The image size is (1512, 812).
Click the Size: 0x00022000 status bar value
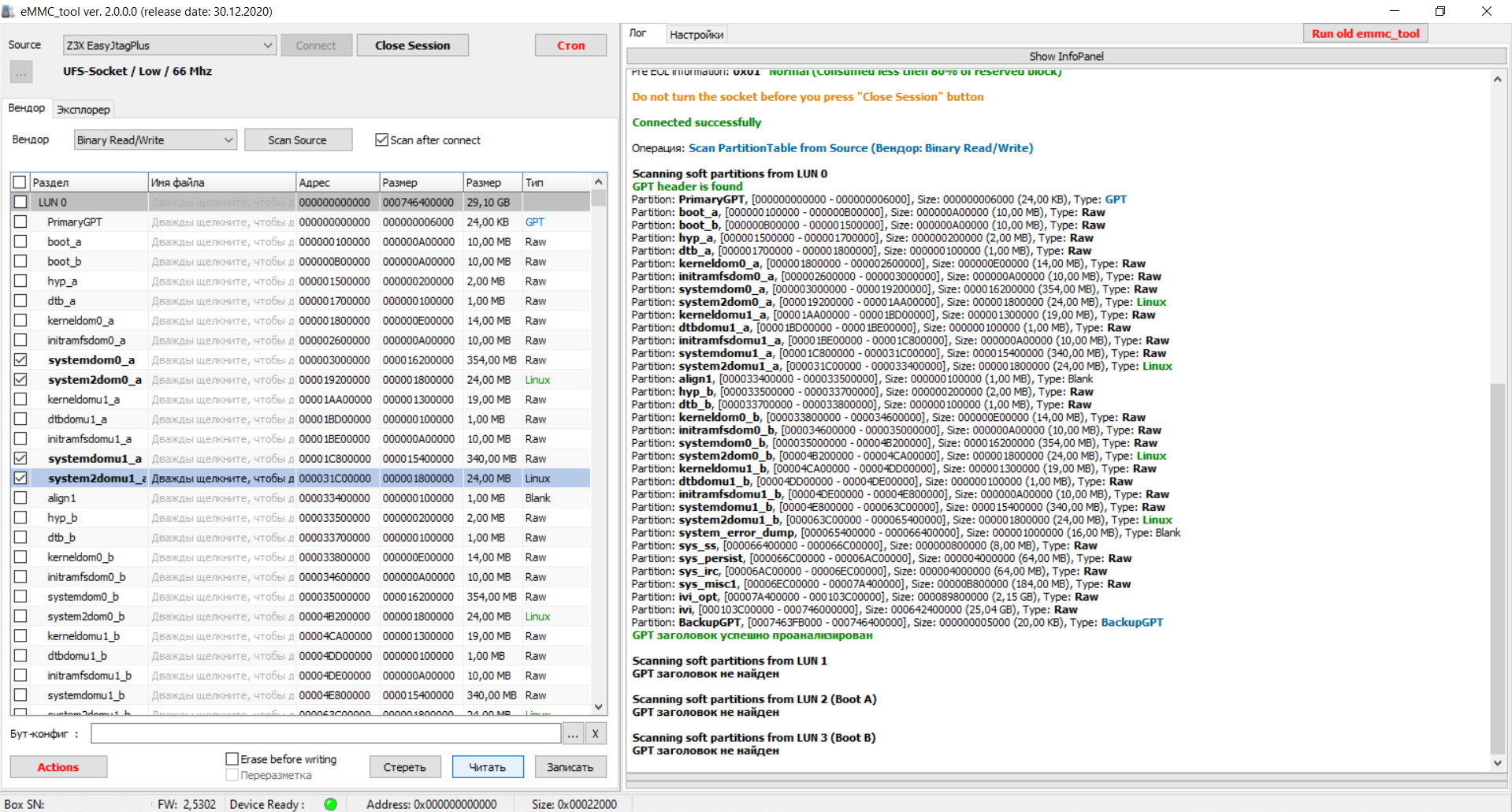point(574,804)
